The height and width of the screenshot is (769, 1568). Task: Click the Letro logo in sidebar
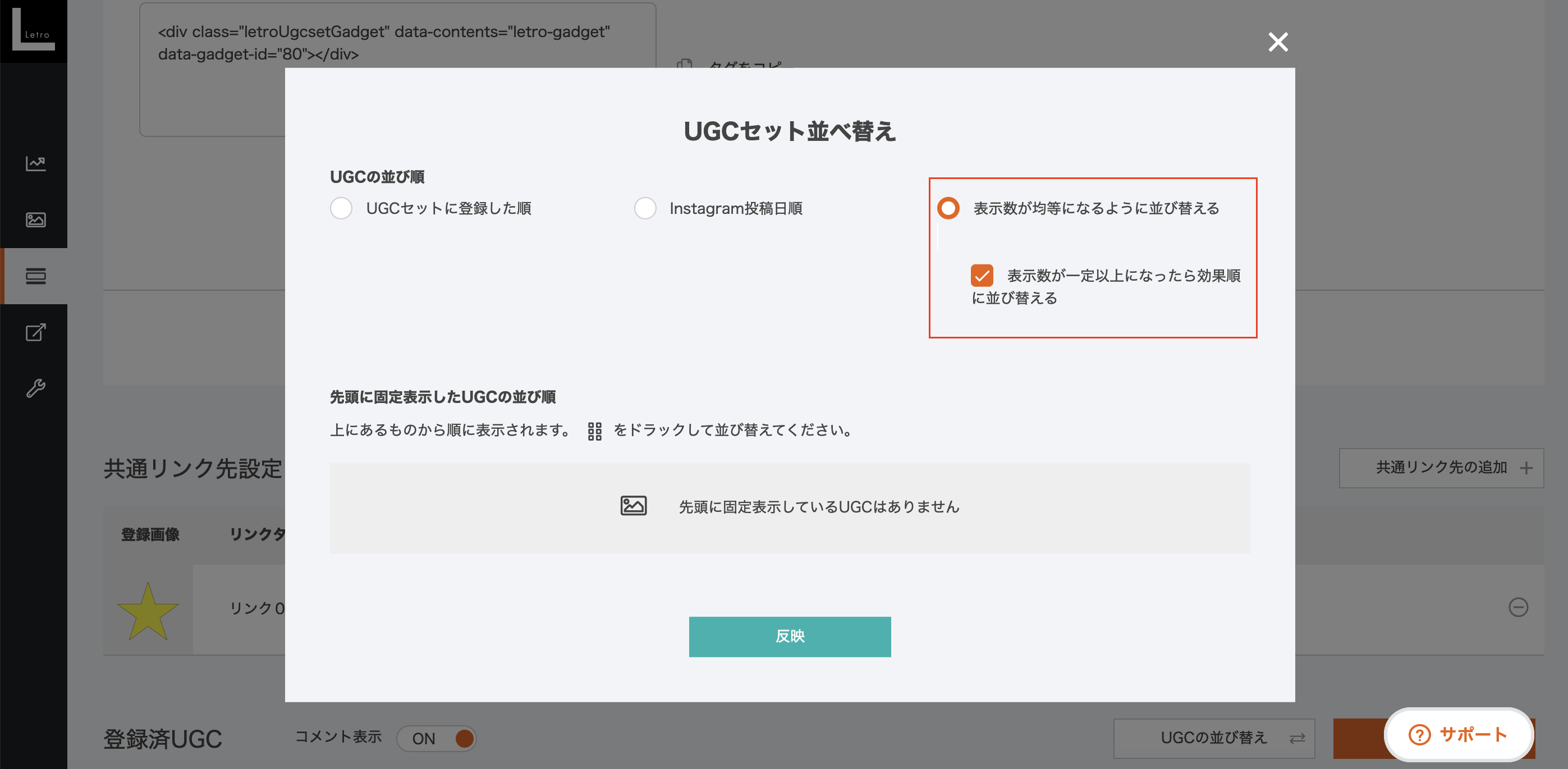coord(34,30)
